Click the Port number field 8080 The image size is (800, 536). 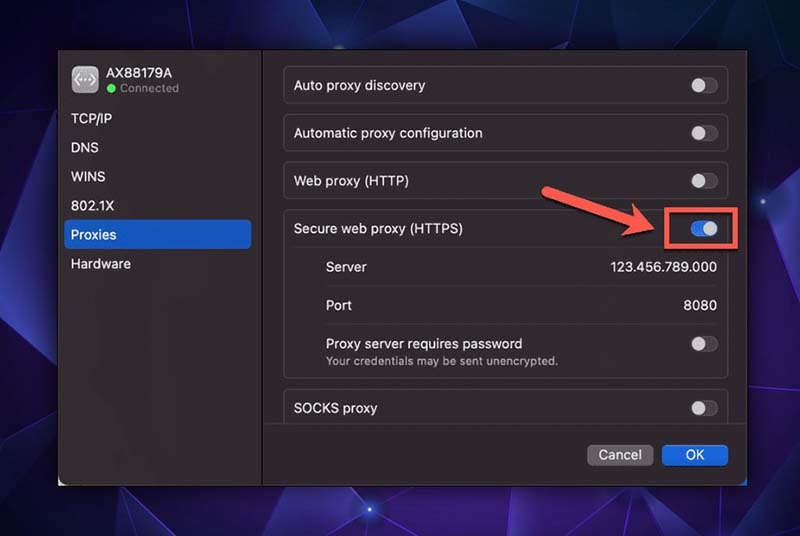tap(699, 305)
